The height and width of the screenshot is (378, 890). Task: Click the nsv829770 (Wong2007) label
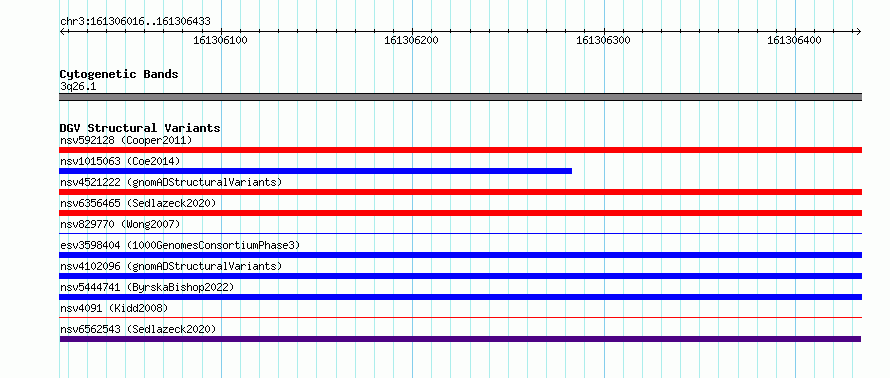point(120,224)
